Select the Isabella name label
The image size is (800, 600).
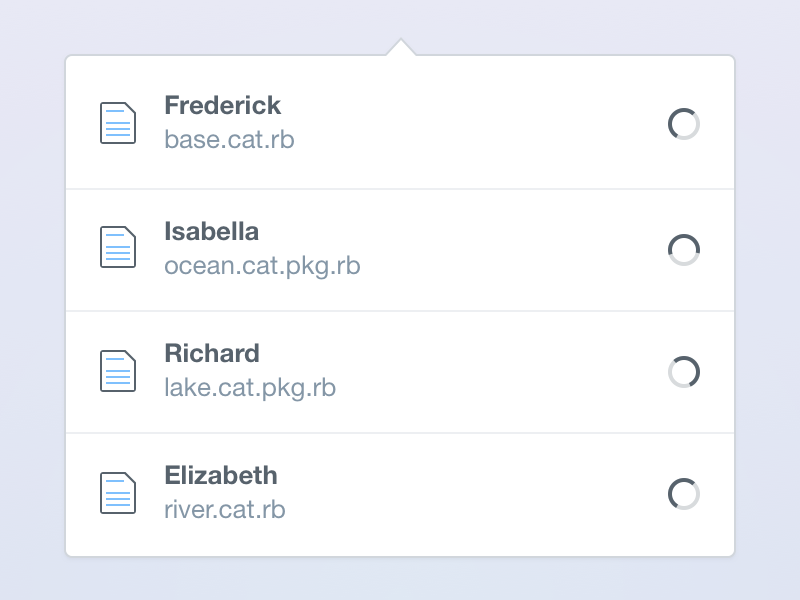click(x=211, y=232)
